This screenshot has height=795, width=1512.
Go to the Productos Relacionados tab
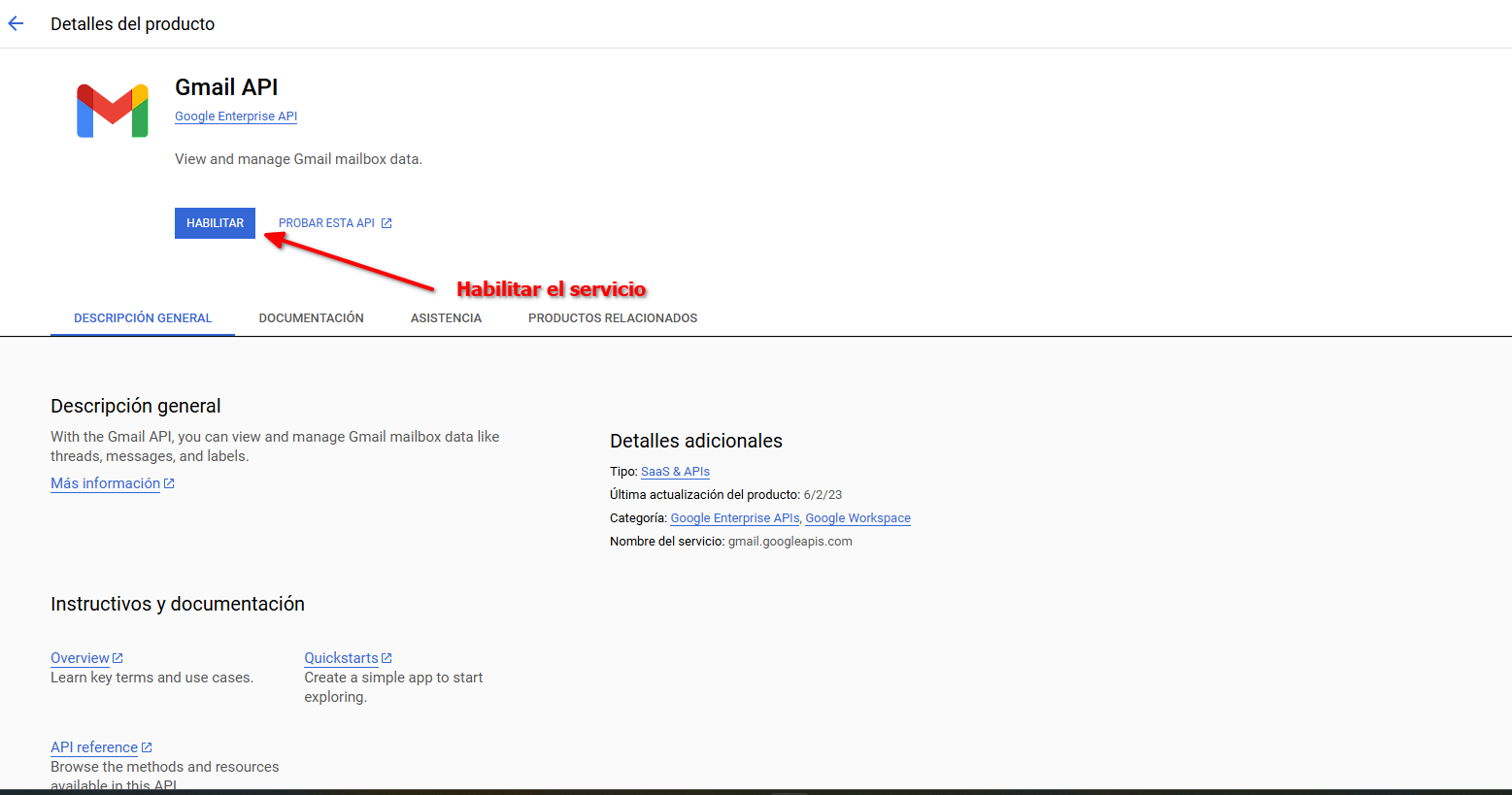click(613, 318)
